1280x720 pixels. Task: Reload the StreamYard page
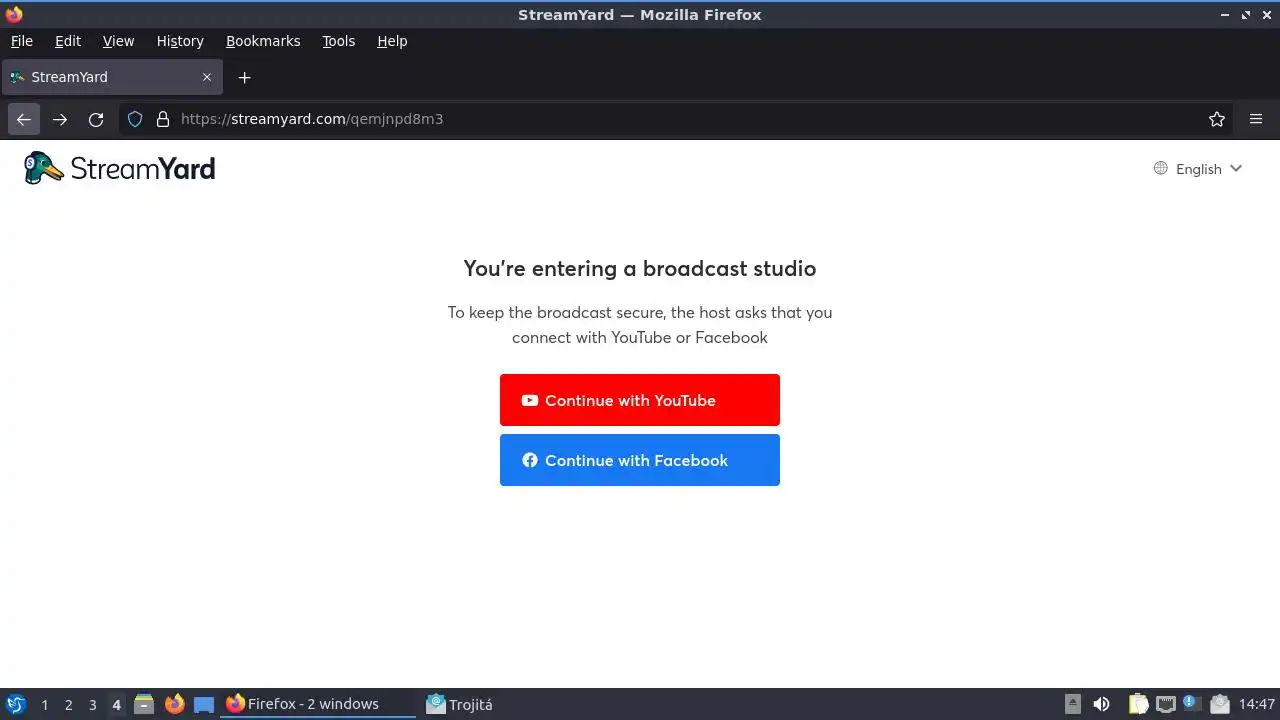(96, 119)
